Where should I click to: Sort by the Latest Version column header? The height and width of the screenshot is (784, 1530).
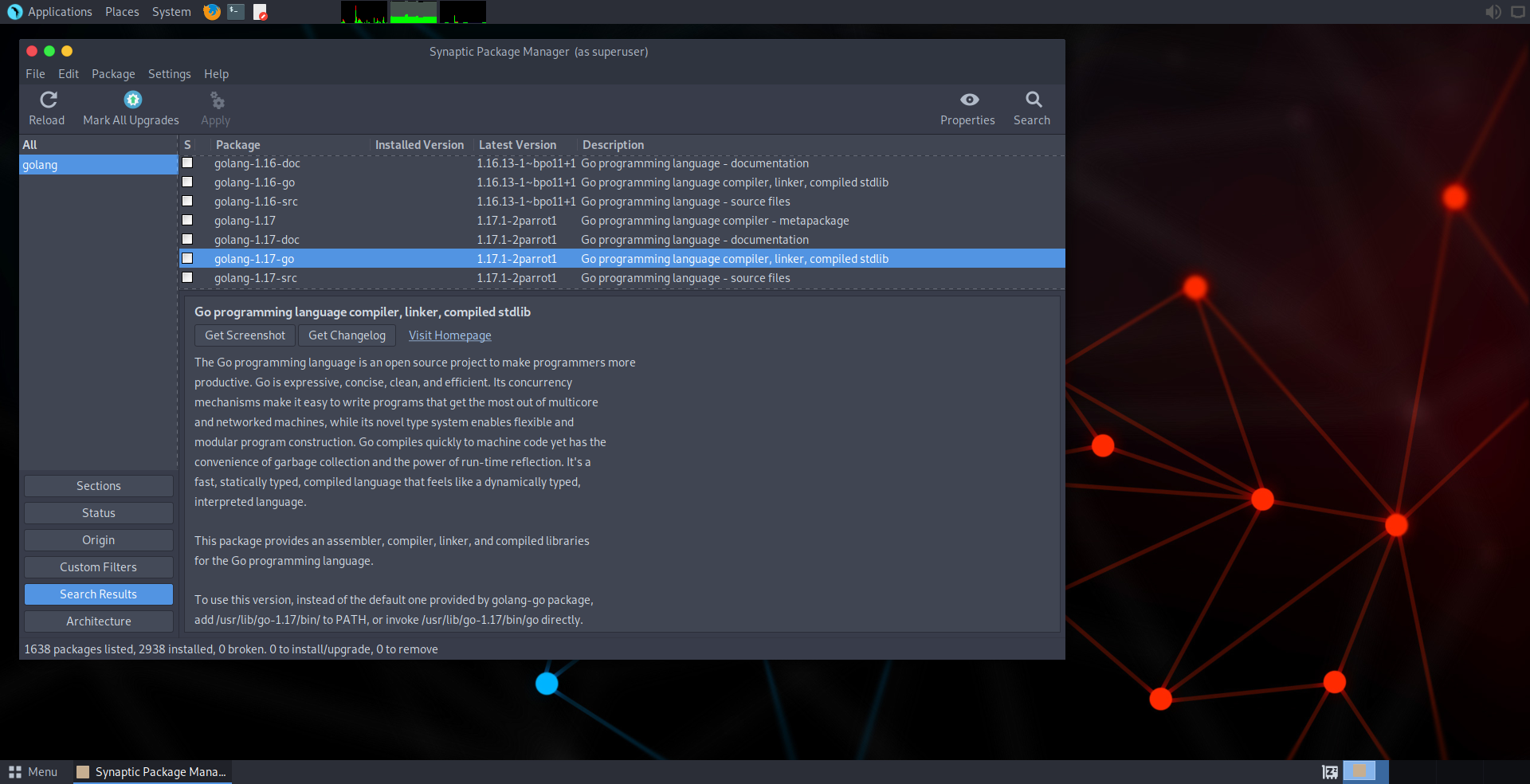[x=518, y=145]
